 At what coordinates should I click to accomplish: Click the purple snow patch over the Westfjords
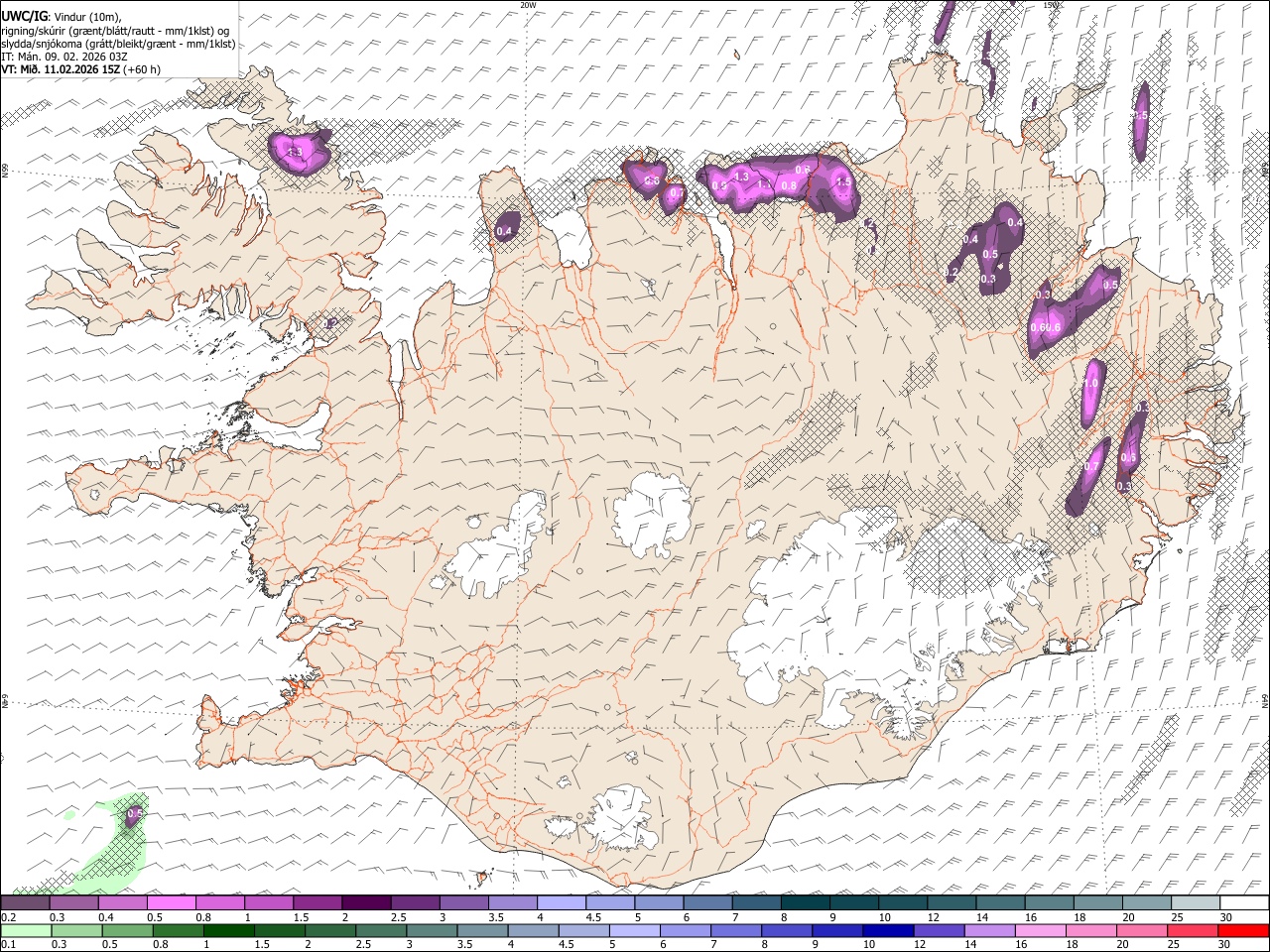coord(299,152)
